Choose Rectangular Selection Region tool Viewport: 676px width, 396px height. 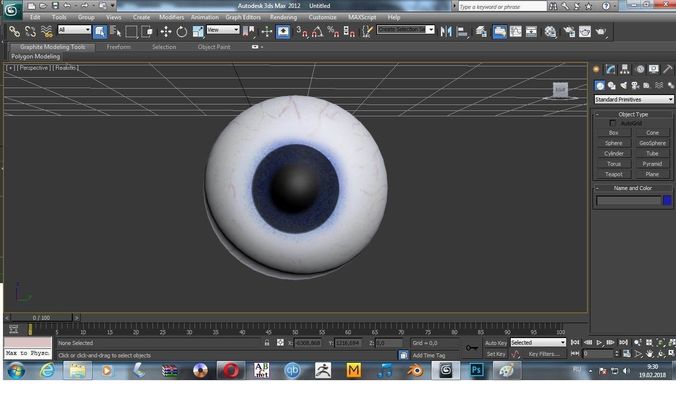(x=131, y=31)
